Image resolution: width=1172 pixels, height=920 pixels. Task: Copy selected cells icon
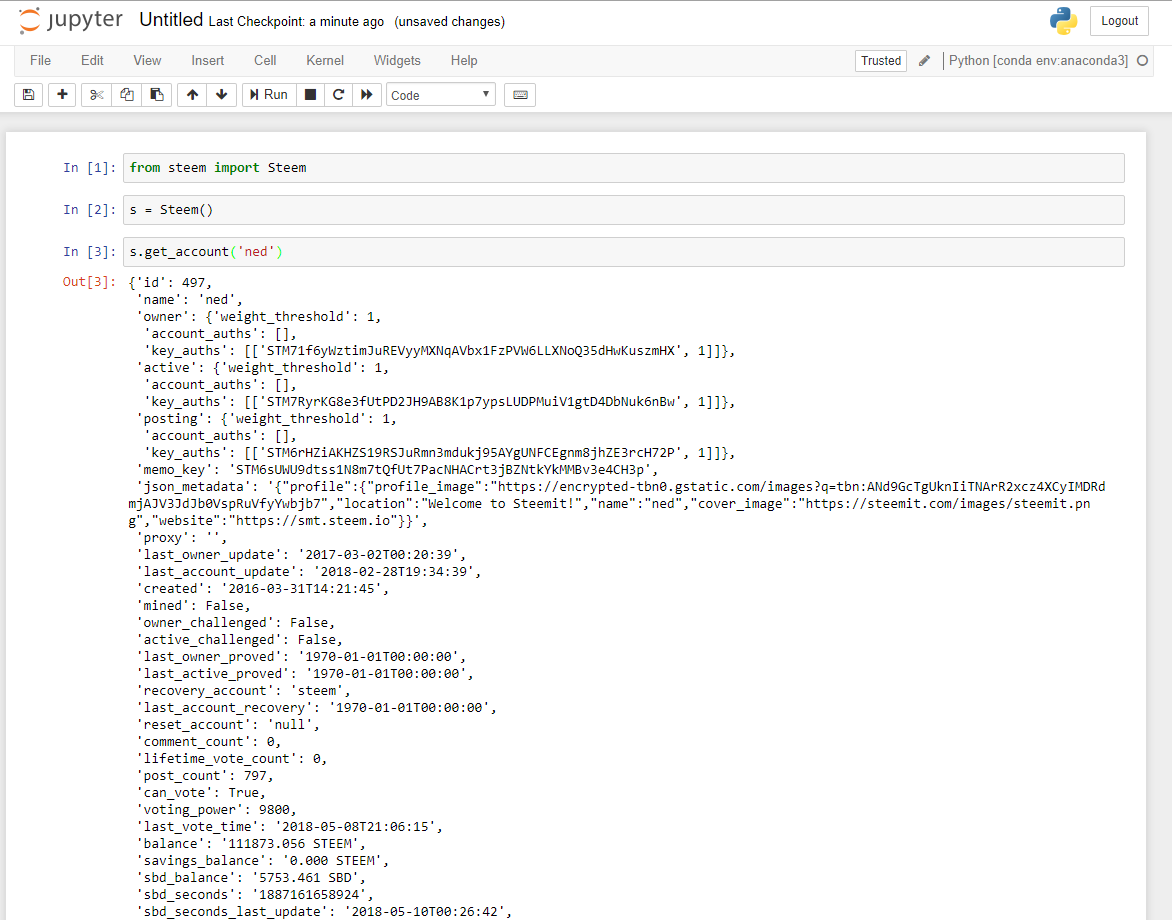[x=127, y=95]
